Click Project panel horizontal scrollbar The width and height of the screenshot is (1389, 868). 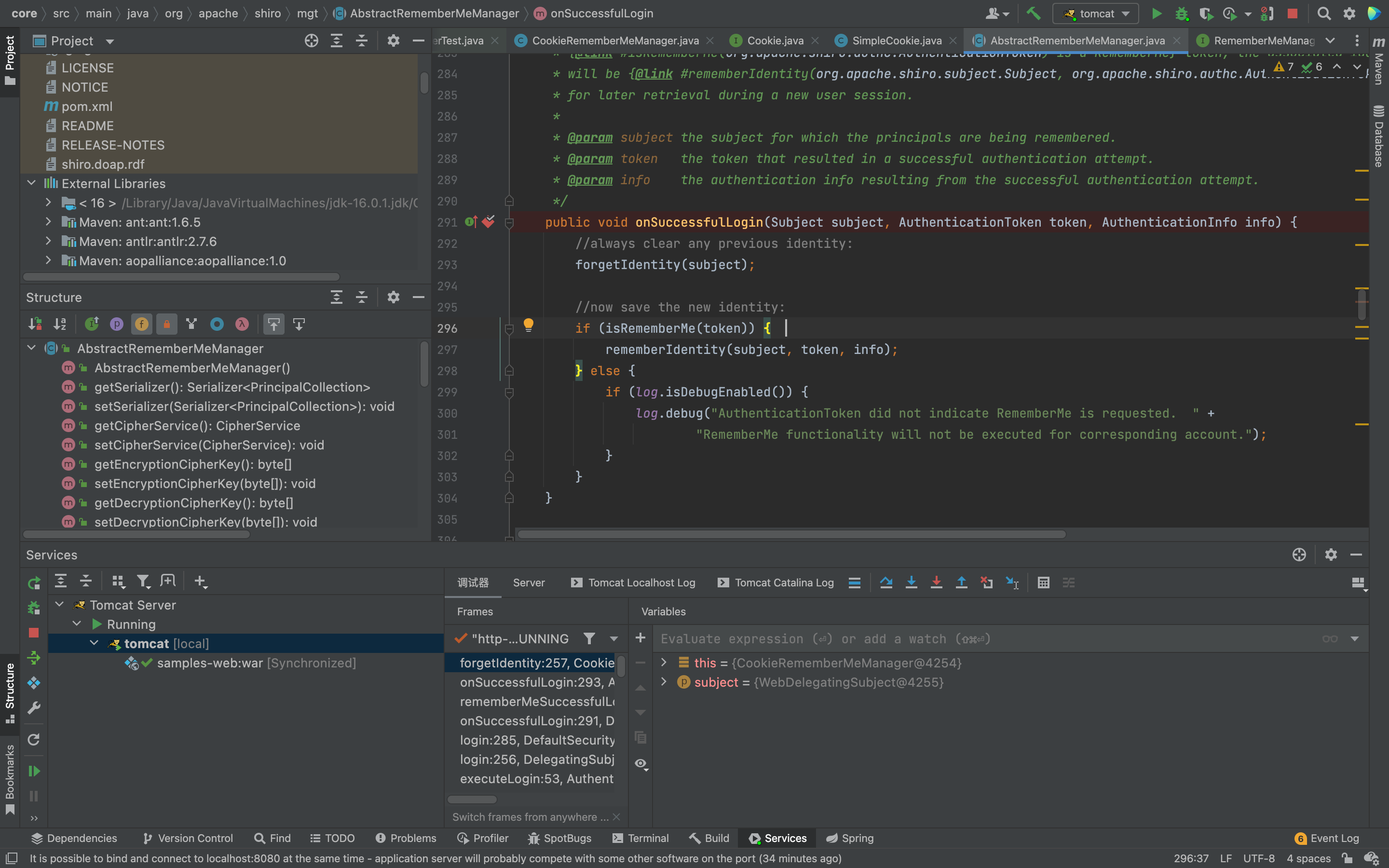(x=181, y=277)
